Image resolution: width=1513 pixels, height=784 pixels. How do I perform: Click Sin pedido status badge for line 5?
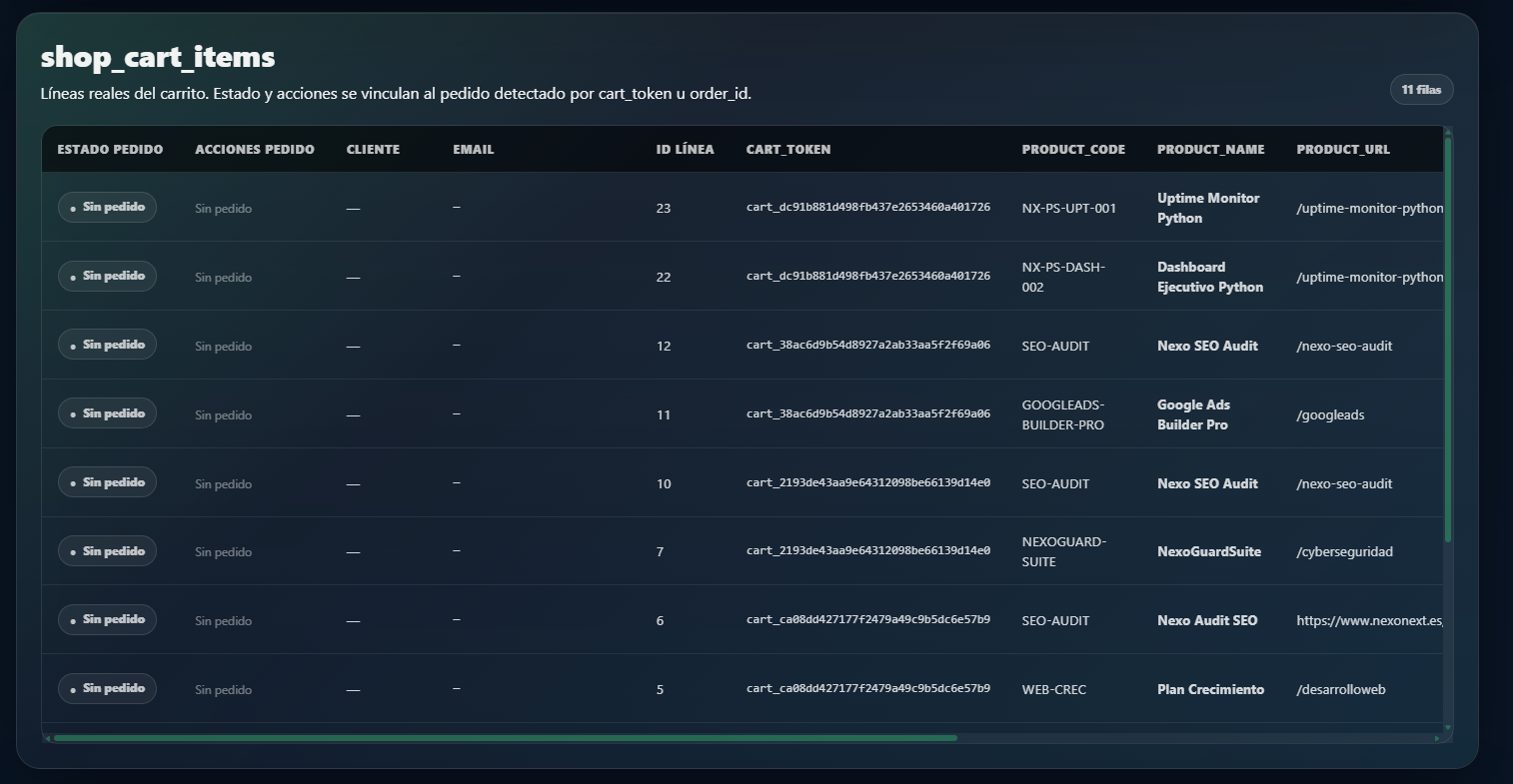click(x=107, y=688)
